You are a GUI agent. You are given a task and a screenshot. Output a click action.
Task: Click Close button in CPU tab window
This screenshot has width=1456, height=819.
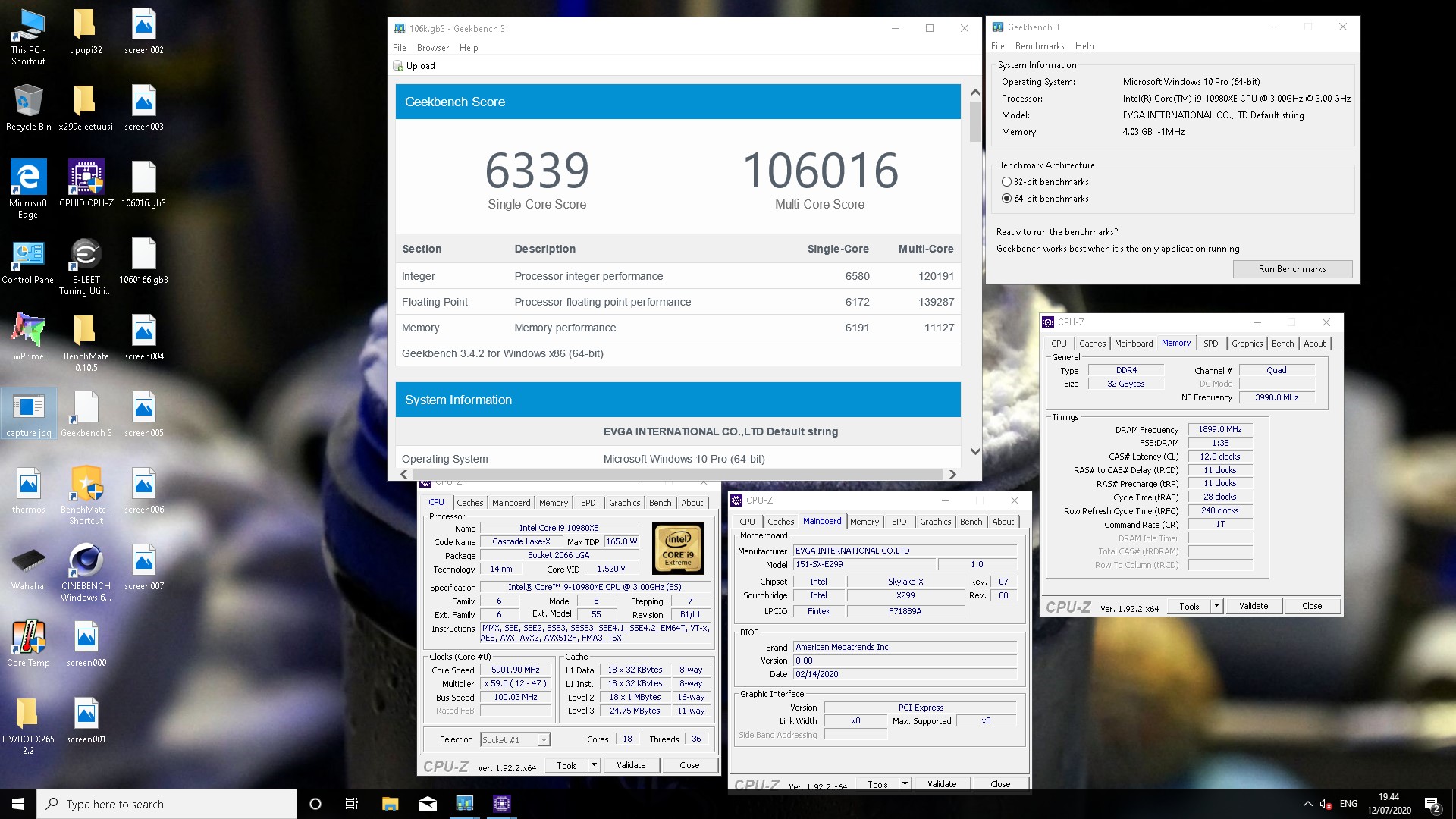point(689,765)
